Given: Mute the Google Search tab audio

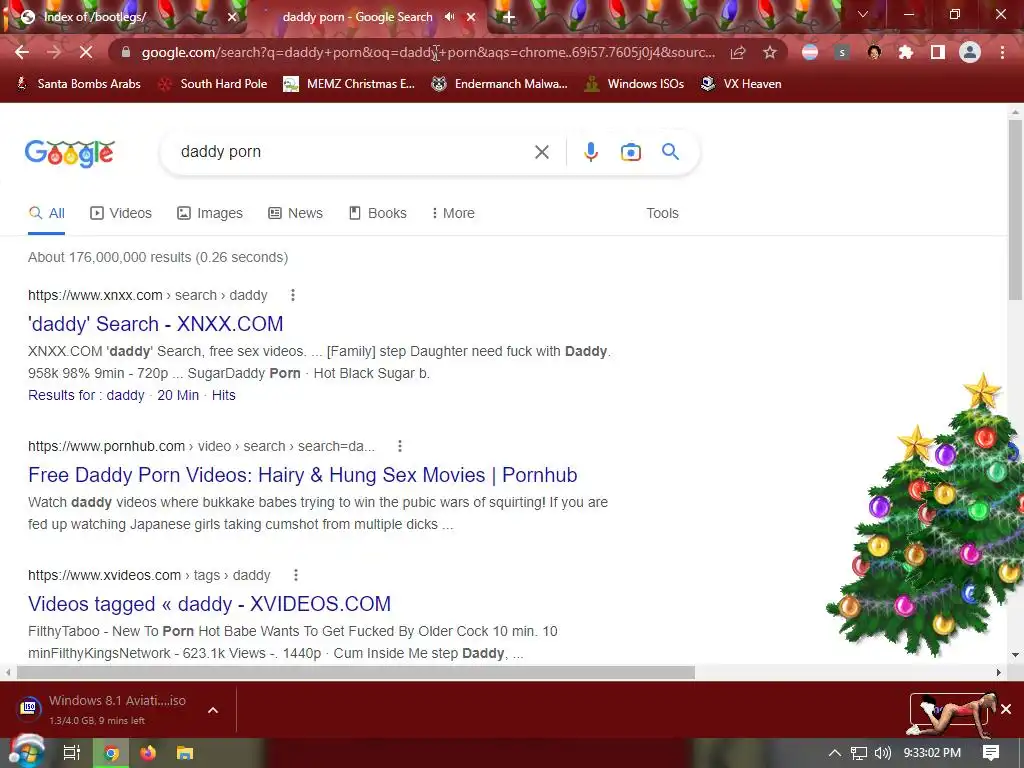Looking at the screenshot, I should (449, 17).
